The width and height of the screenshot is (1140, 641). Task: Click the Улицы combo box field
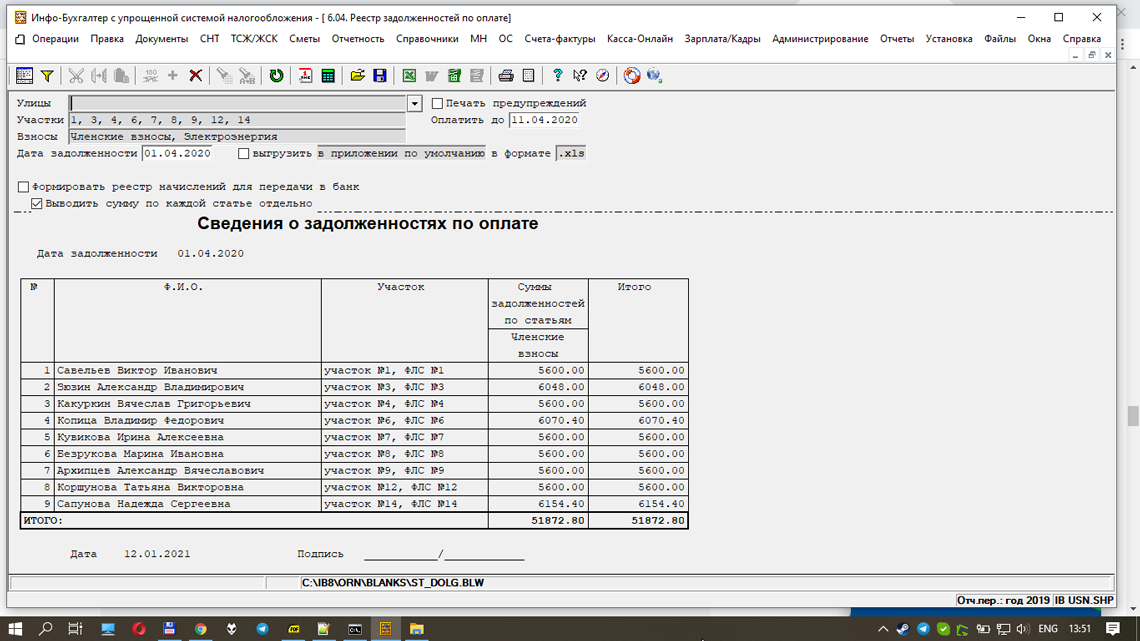(238, 103)
